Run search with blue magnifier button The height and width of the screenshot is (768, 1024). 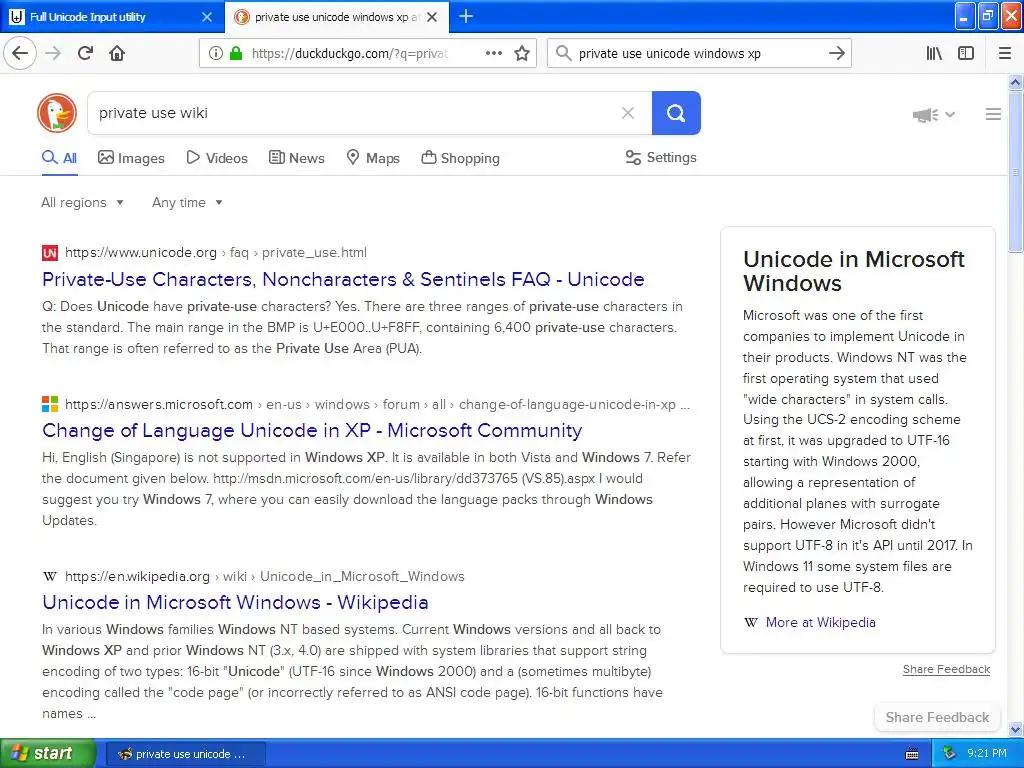click(x=676, y=113)
